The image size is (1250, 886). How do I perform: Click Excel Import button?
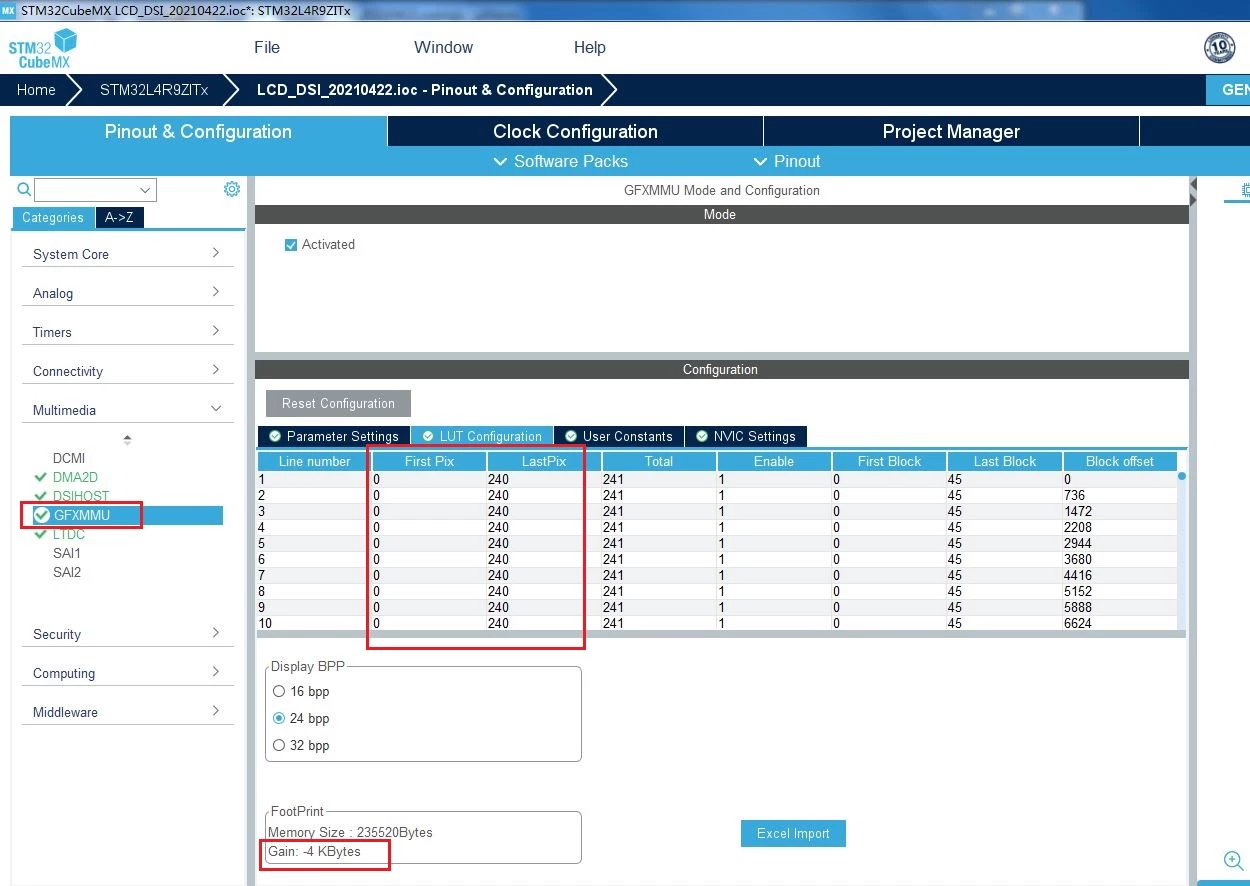[x=793, y=833]
